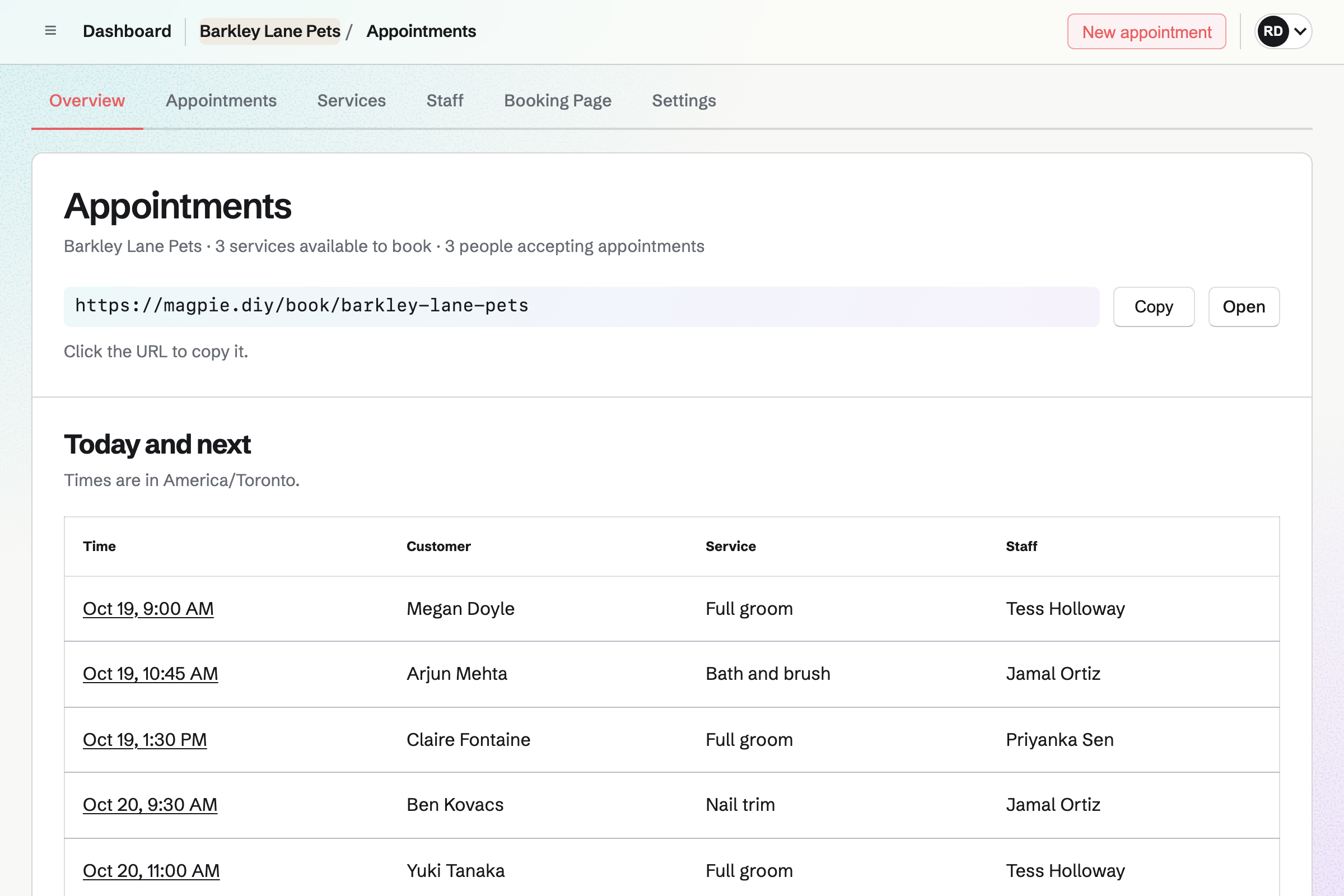Expand the account dropdown chevron

pyautogui.click(x=1300, y=31)
